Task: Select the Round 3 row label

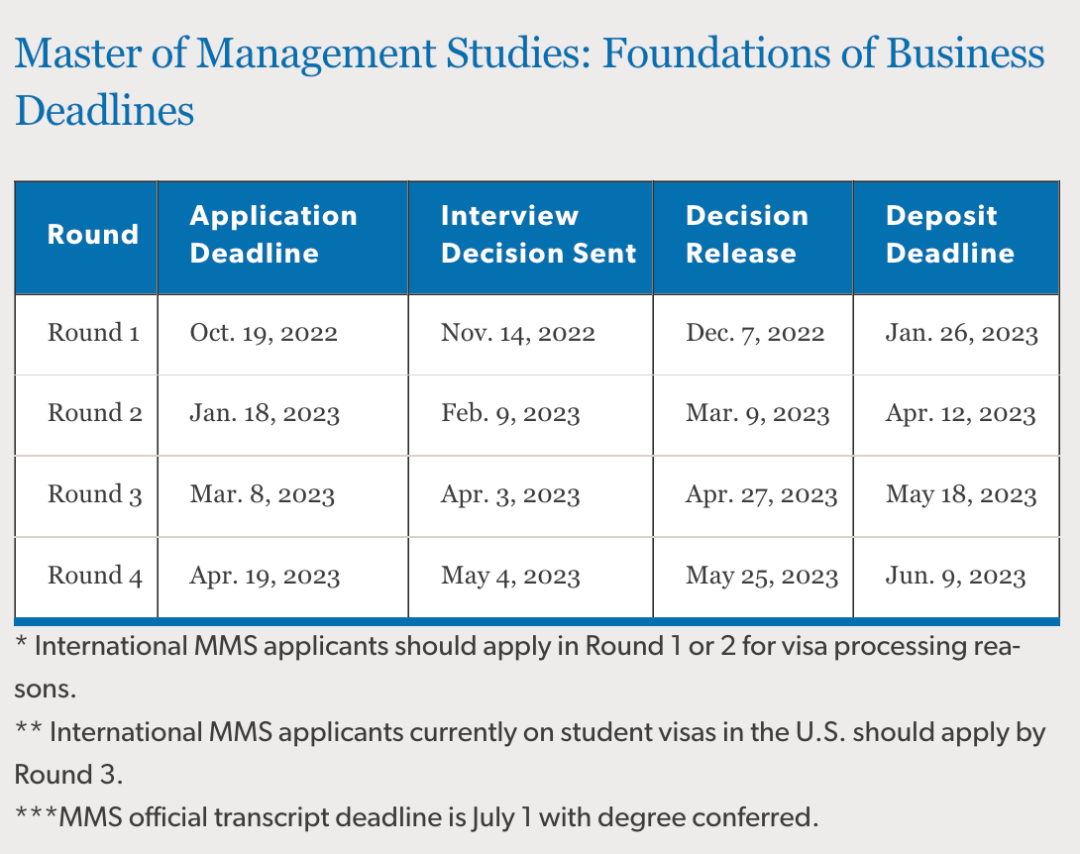Action: [x=95, y=494]
